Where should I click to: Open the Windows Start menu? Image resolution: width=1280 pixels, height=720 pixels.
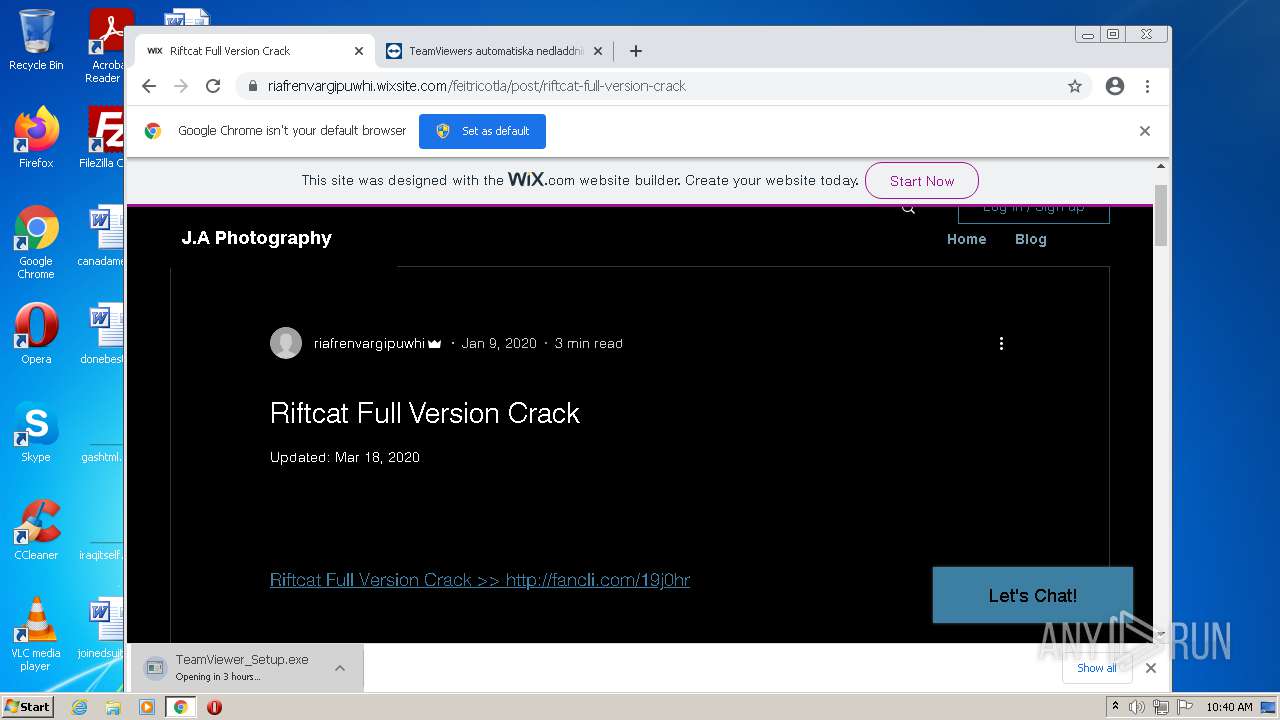[27, 706]
